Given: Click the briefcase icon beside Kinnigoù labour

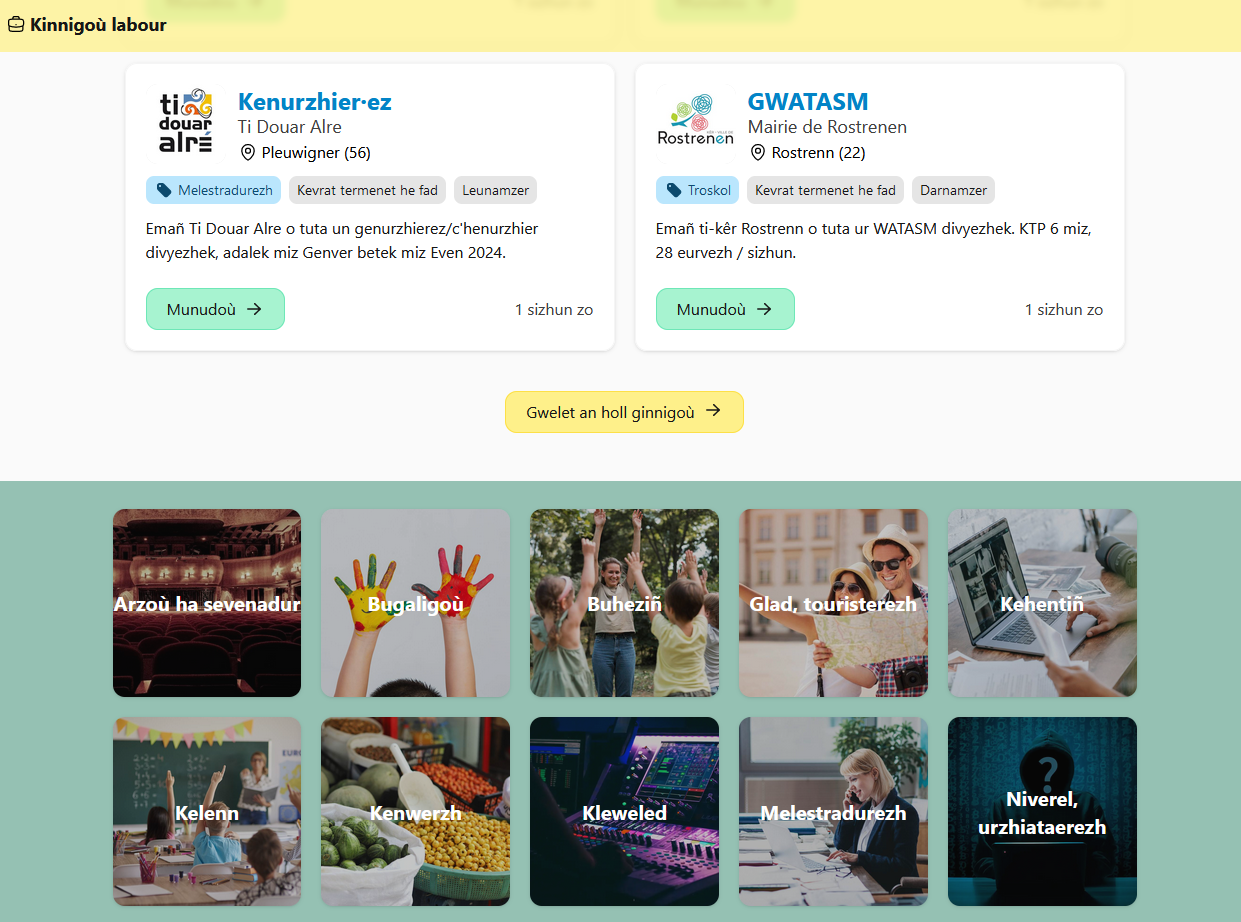Looking at the screenshot, I should [x=16, y=25].
